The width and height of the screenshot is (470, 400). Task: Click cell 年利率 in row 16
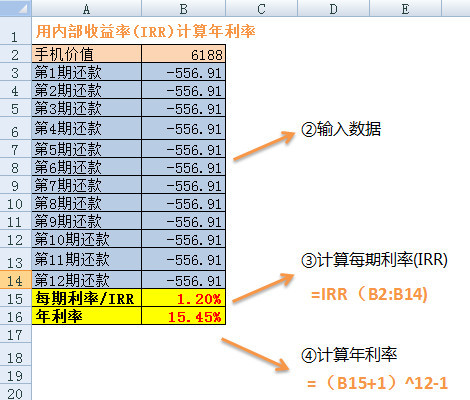87,316
